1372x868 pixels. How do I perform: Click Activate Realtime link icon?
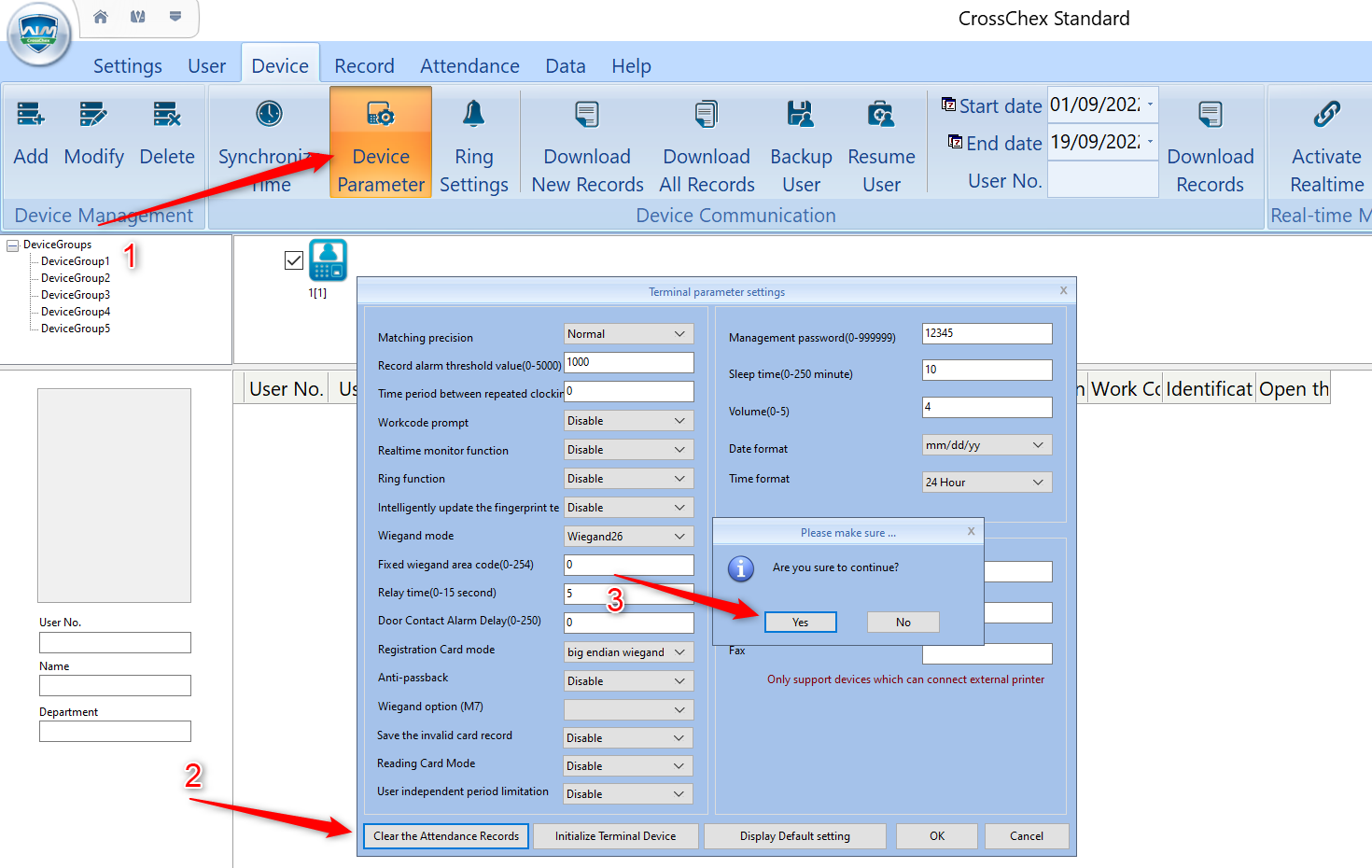(x=1326, y=115)
